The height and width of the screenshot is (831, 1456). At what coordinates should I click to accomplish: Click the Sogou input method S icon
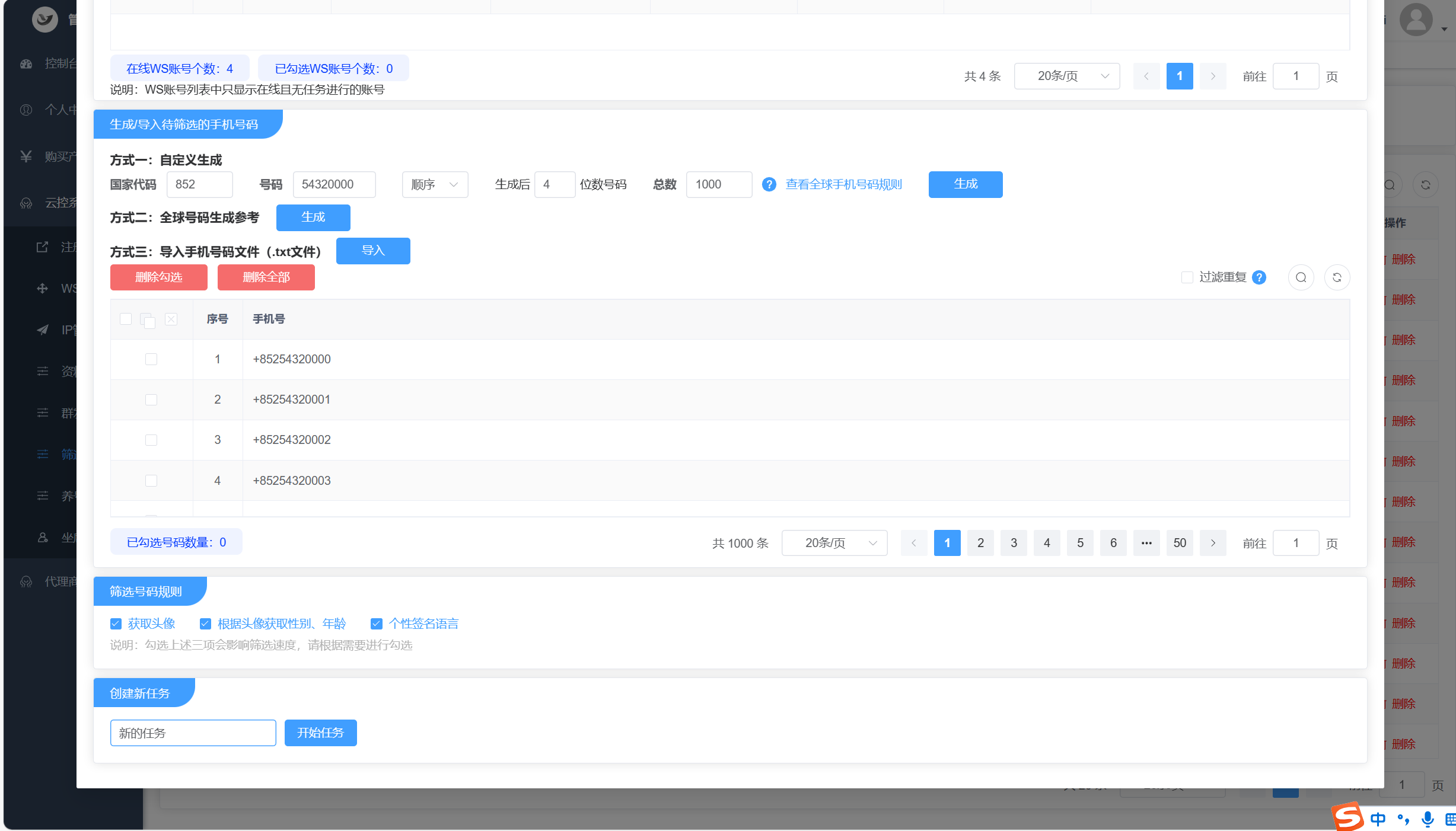[1347, 817]
